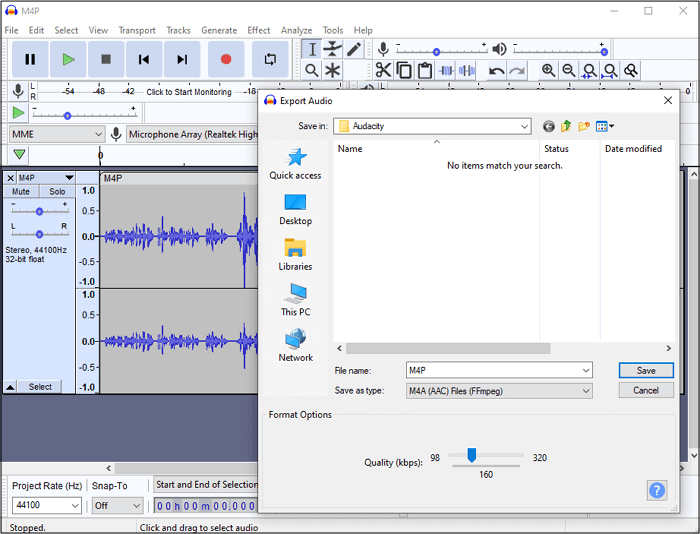Click the Zoom magnifier tool
Viewport: 700px width, 534px height.
click(312, 70)
